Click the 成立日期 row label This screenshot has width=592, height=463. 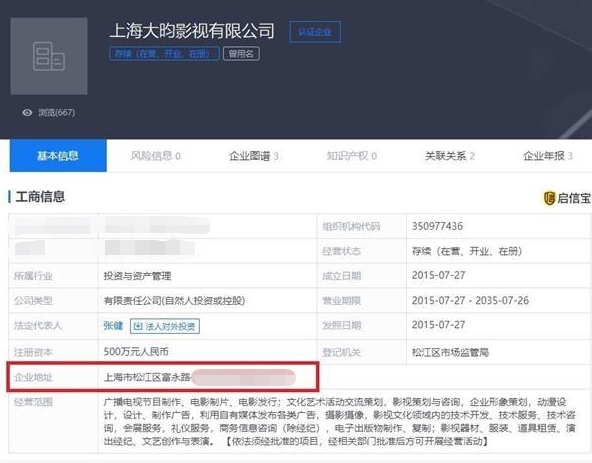click(341, 276)
